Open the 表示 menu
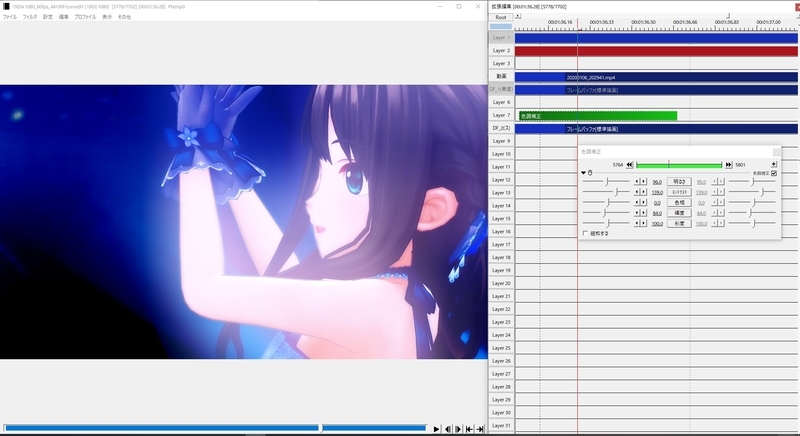The width and height of the screenshot is (800, 436). click(107, 17)
